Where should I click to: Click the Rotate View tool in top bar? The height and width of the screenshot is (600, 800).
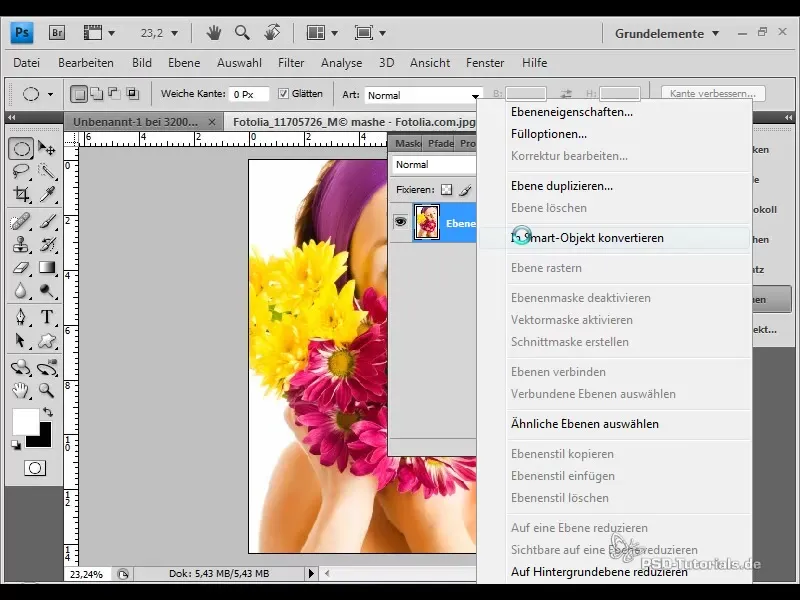pyautogui.click(x=272, y=33)
